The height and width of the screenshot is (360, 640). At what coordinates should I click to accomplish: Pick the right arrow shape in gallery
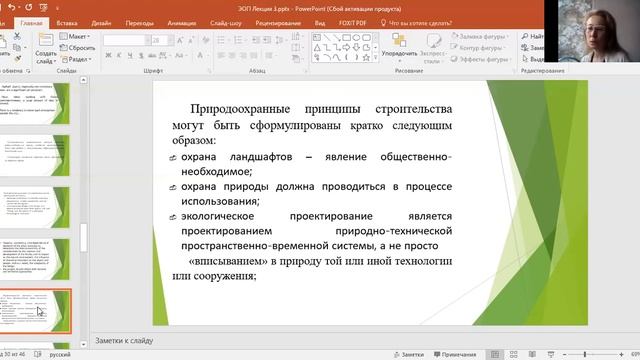click(x=347, y=47)
